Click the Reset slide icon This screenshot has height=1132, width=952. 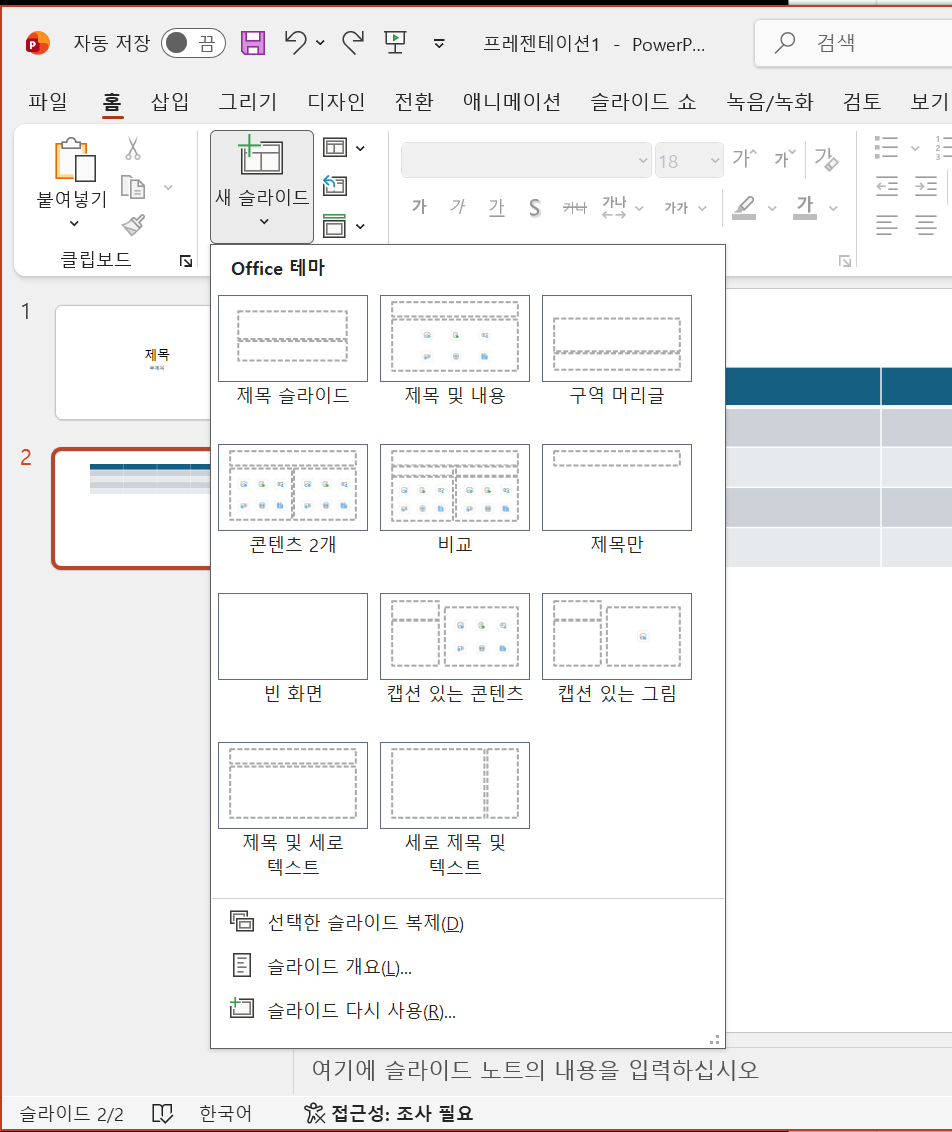click(x=335, y=186)
